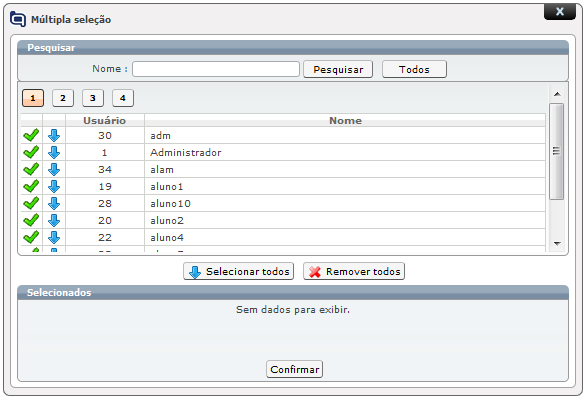Toggle the green checkmark for aluno1
586x400 pixels.
[x=31, y=187]
